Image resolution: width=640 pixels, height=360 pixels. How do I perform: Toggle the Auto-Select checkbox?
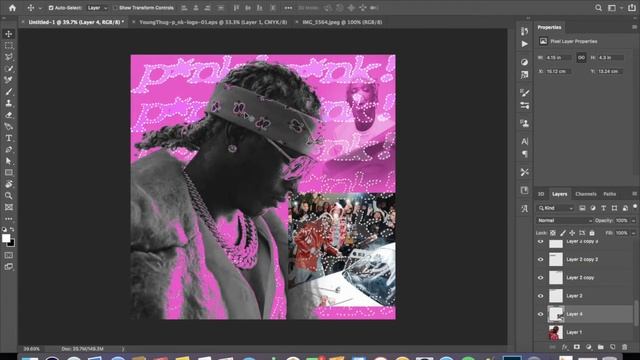(x=51, y=8)
